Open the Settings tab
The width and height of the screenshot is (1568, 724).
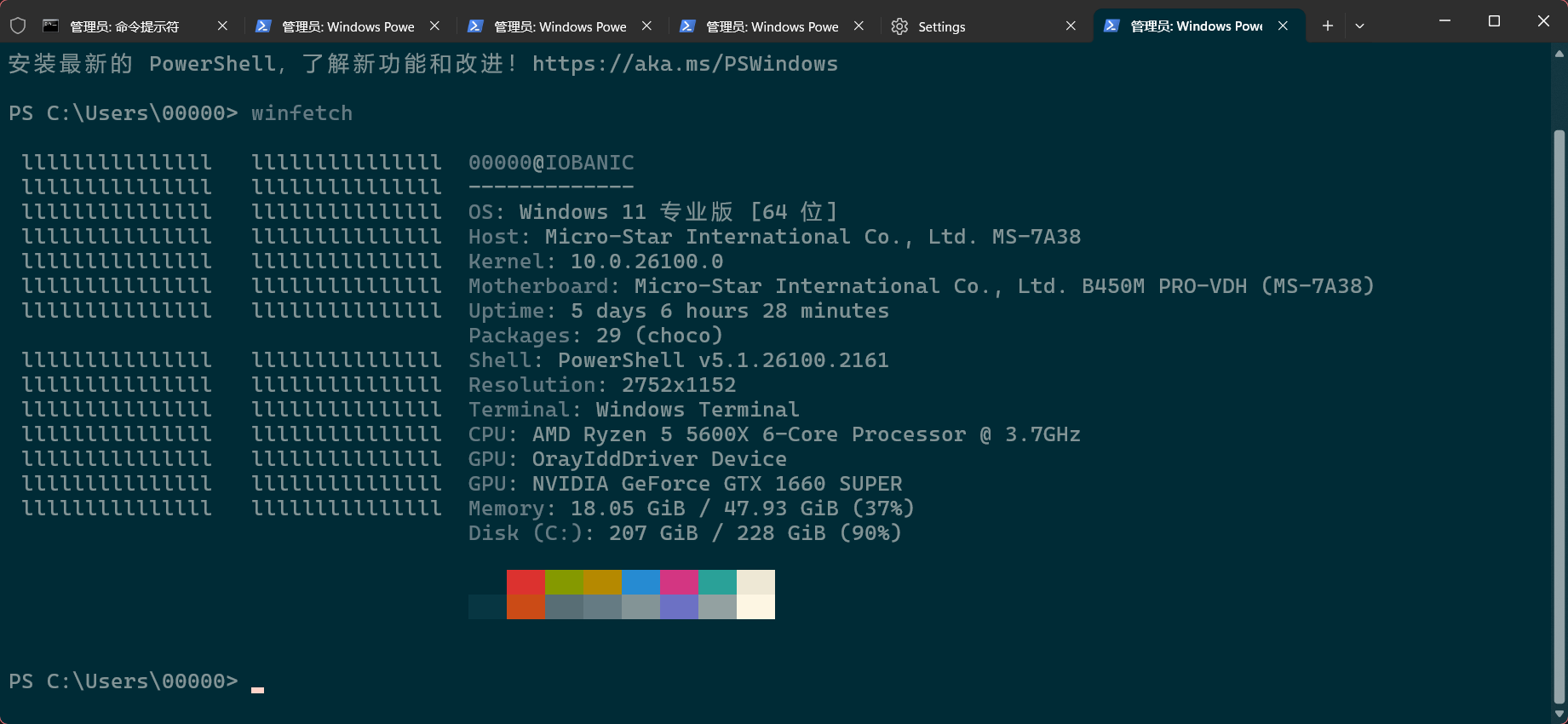click(x=985, y=26)
